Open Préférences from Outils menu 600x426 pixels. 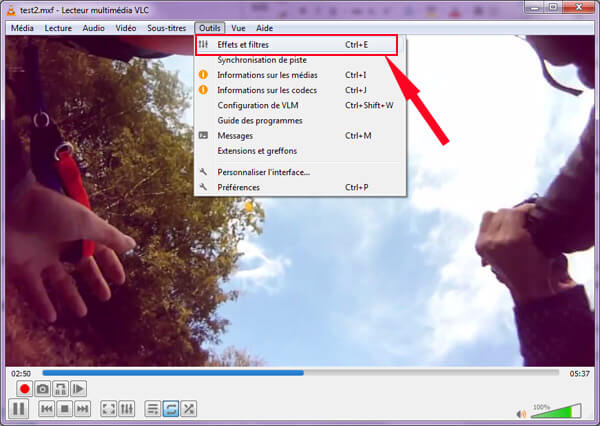300,187
